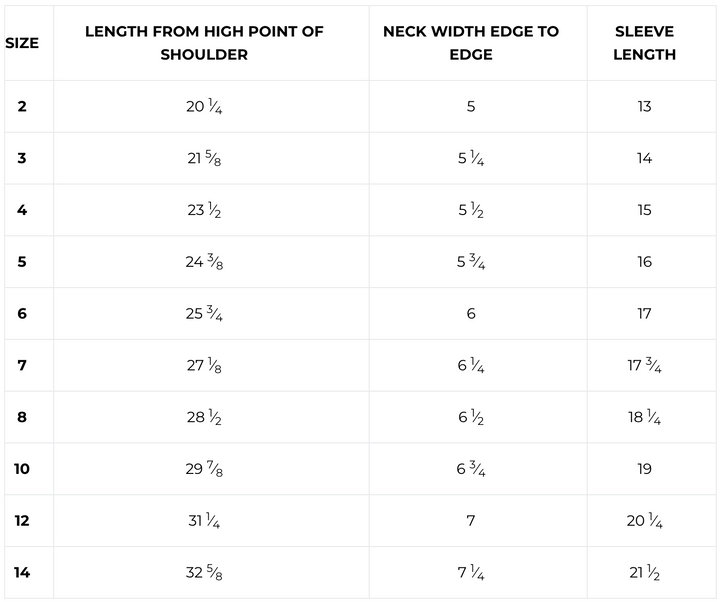
Task: Select the size 3 row label
Action: click(x=22, y=158)
